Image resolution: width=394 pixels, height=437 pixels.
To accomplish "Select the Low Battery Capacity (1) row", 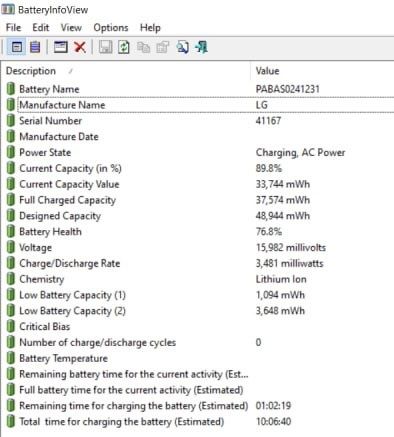I will (199, 295).
